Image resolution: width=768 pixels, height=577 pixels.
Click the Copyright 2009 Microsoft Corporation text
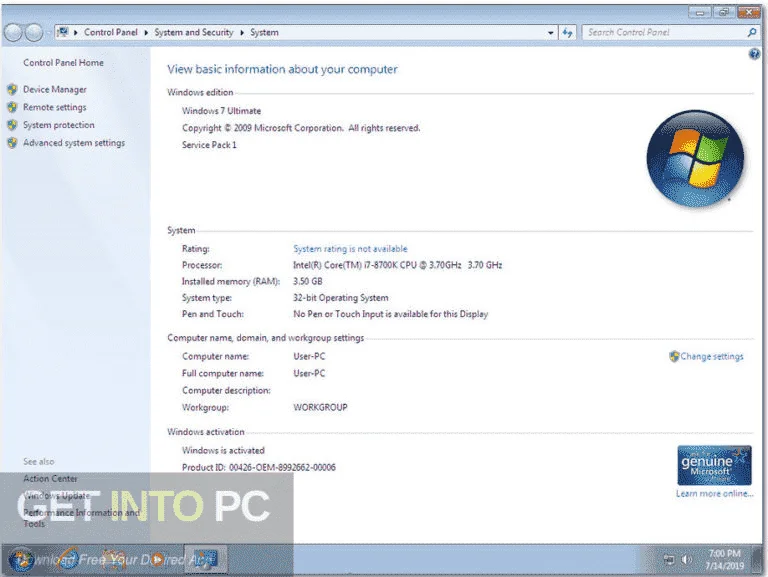pos(301,128)
